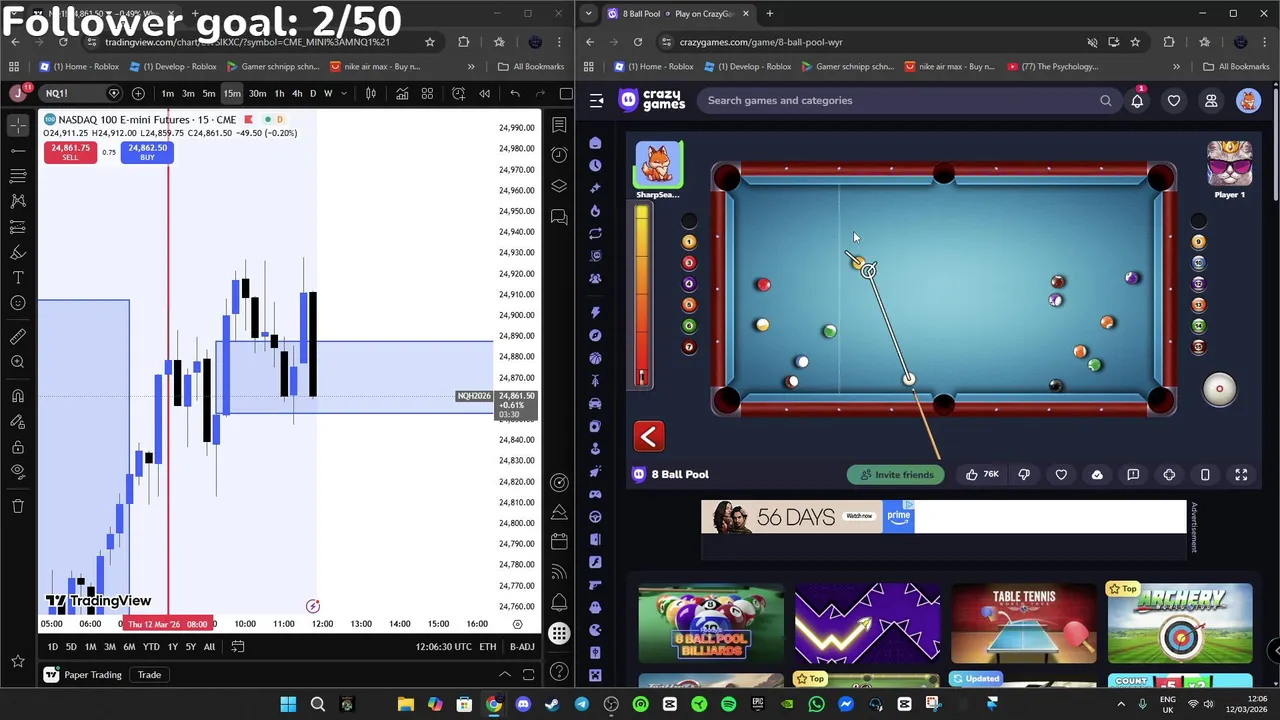Image resolution: width=1280 pixels, height=720 pixels.
Task: Set date range to YTD
Action: [x=151, y=647]
